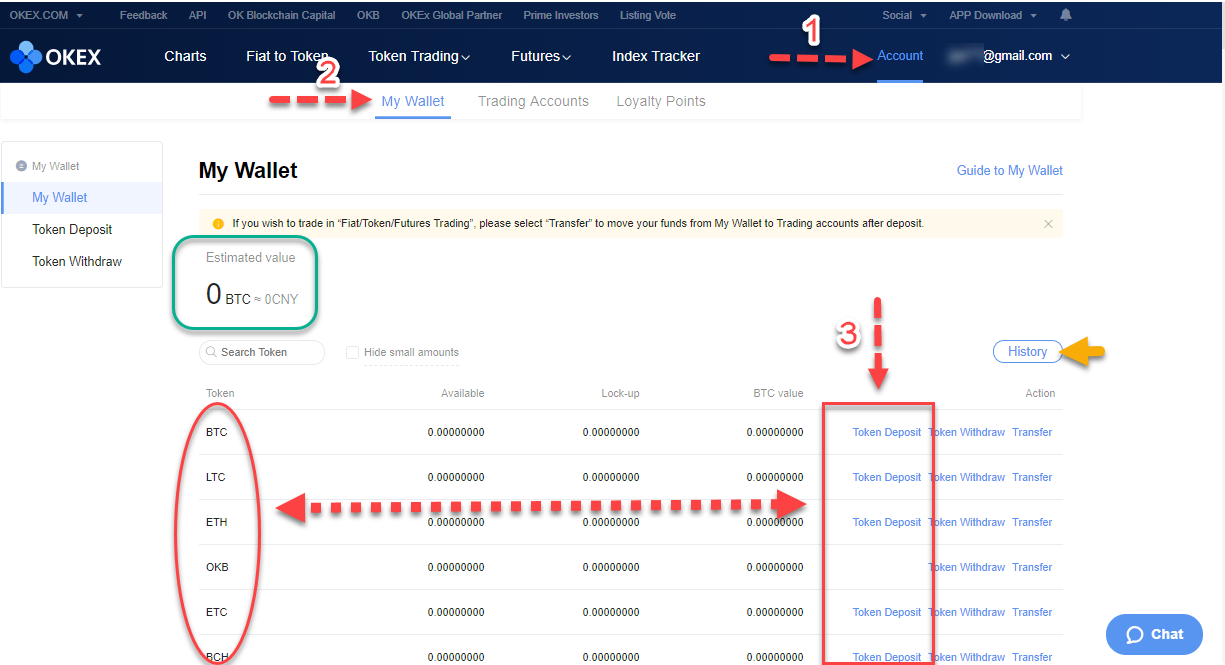Open Listing Vote link
The image size is (1225, 665).
[647, 15]
